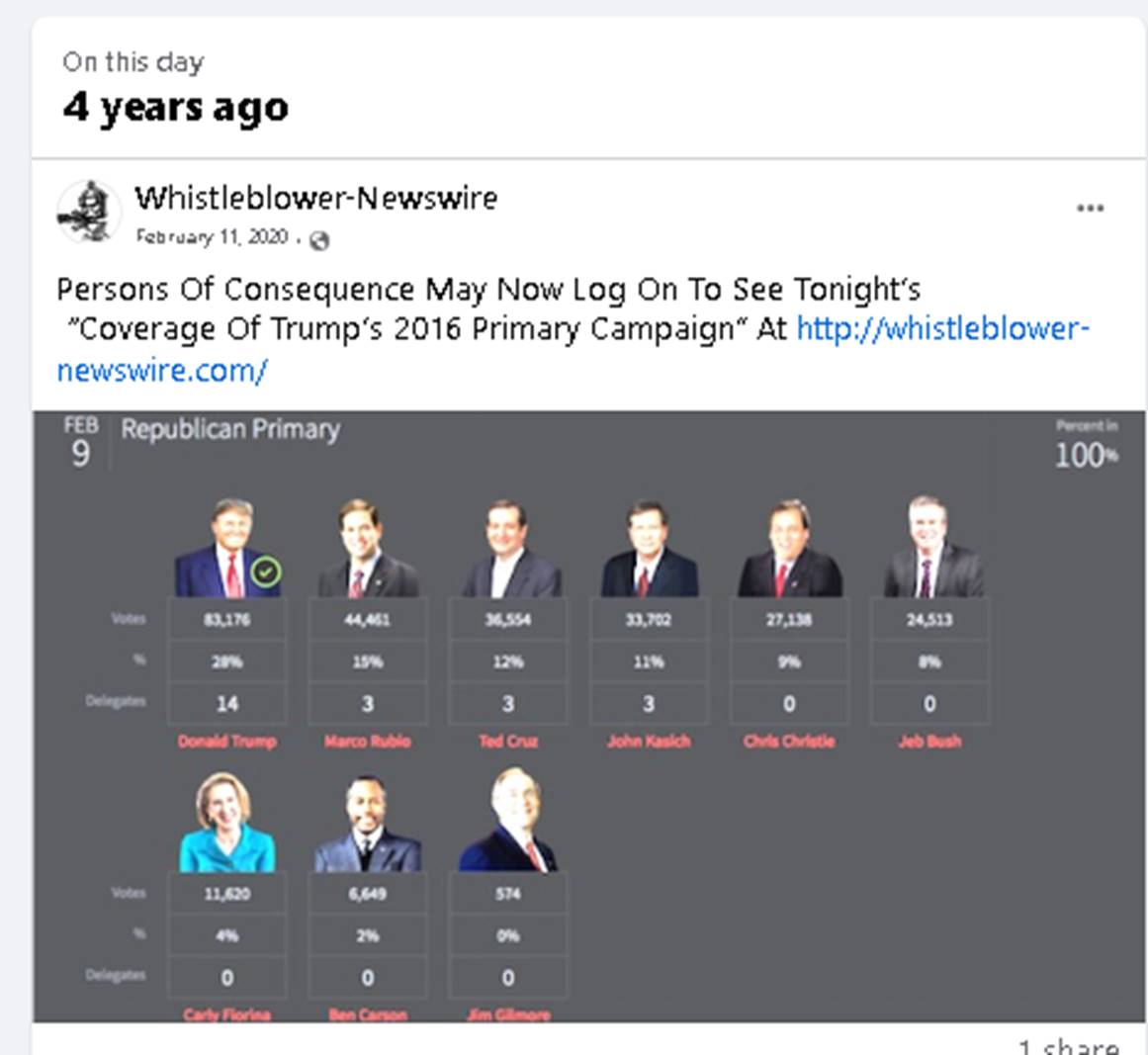Viewport: 1148px width, 1055px height.
Task: Open the Whistleblower-Newswire page name
Action: coord(316,199)
